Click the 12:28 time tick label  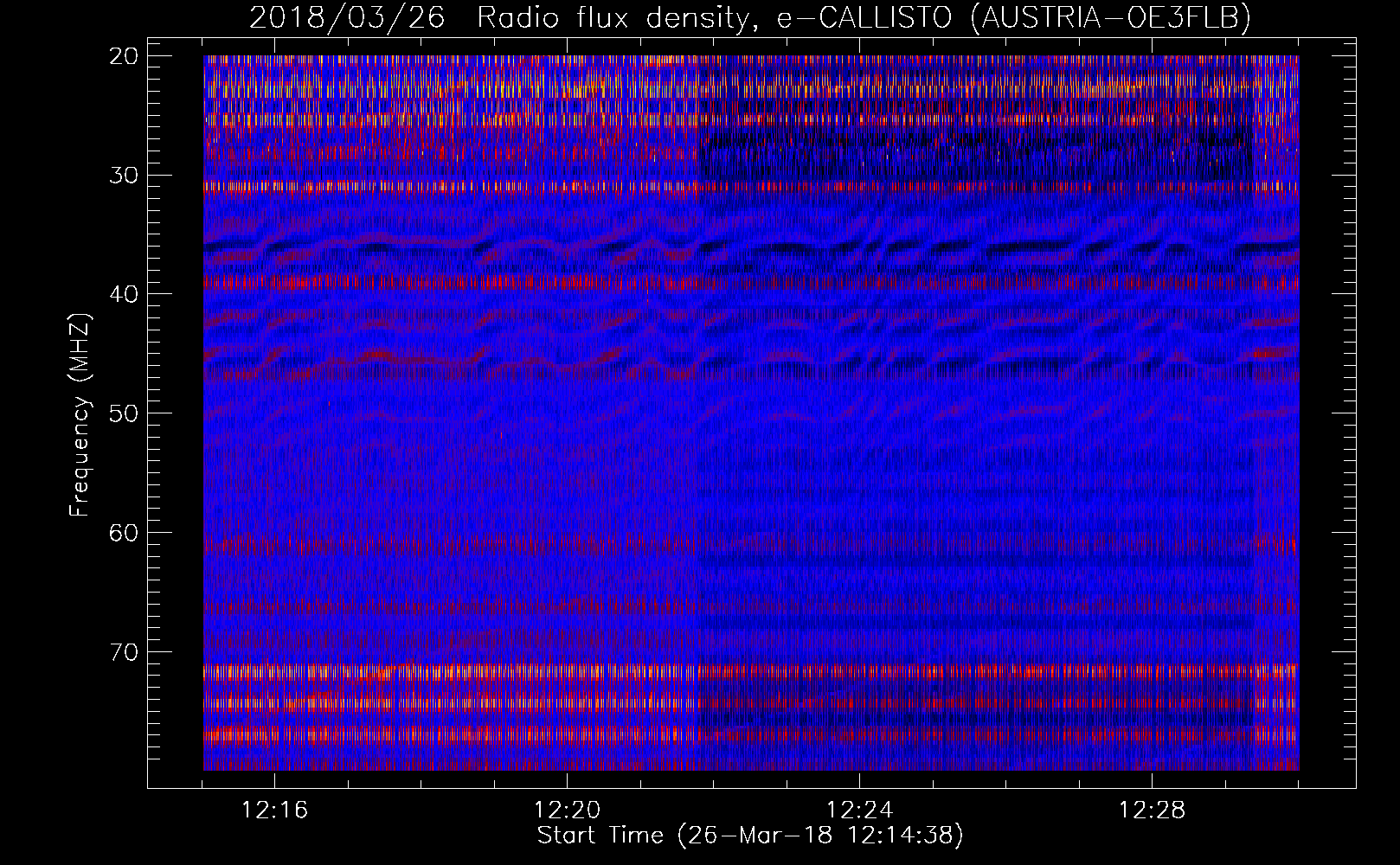pos(1152,811)
